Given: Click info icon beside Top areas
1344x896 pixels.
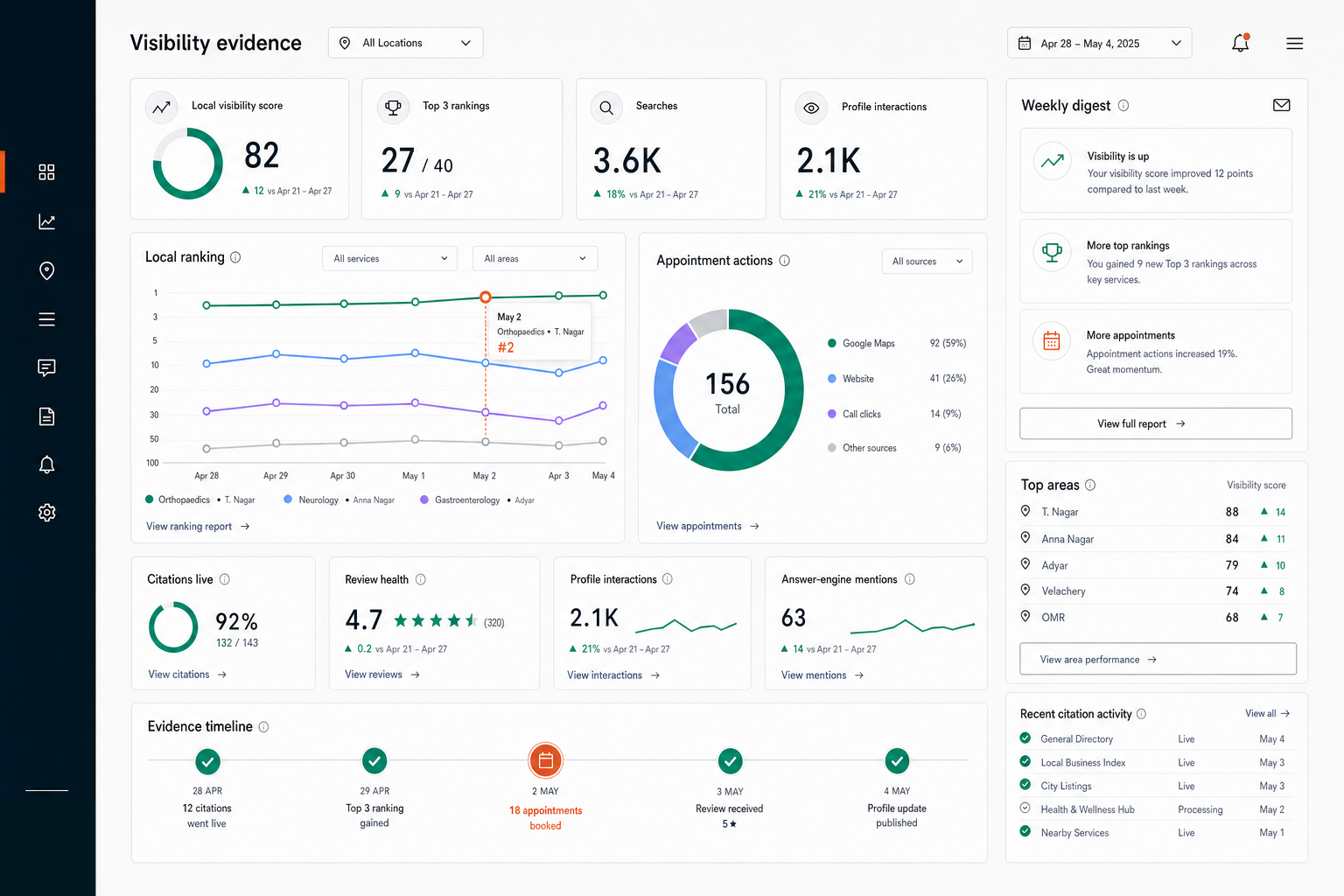Looking at the screenshot, I should point(1090,485).
